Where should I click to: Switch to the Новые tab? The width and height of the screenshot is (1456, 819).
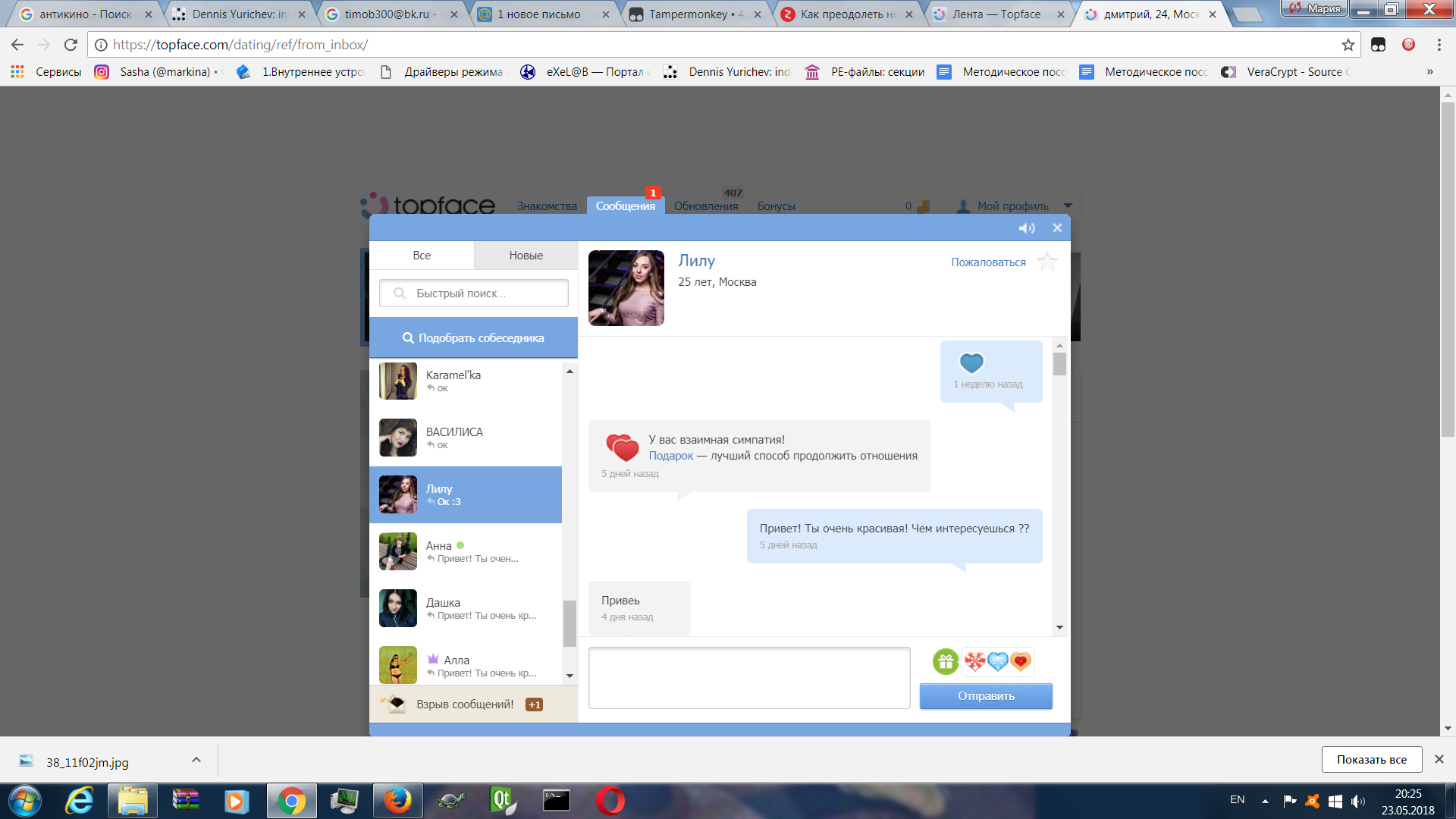click(x=526, y=256)
